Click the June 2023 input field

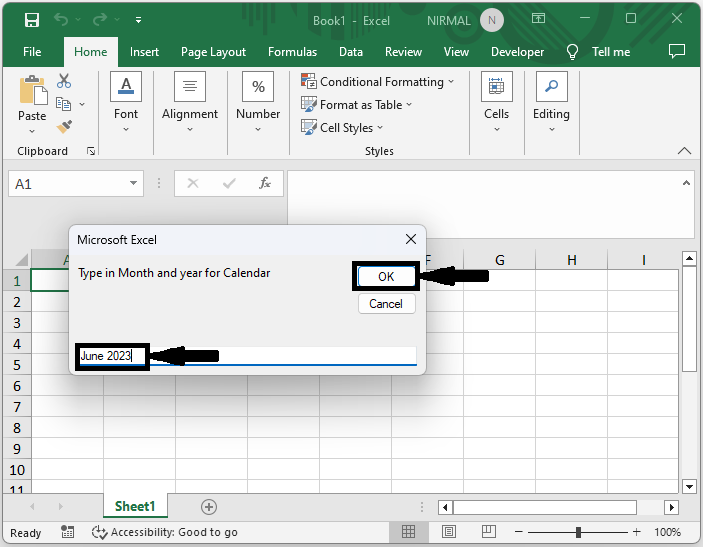coord(247,356)
